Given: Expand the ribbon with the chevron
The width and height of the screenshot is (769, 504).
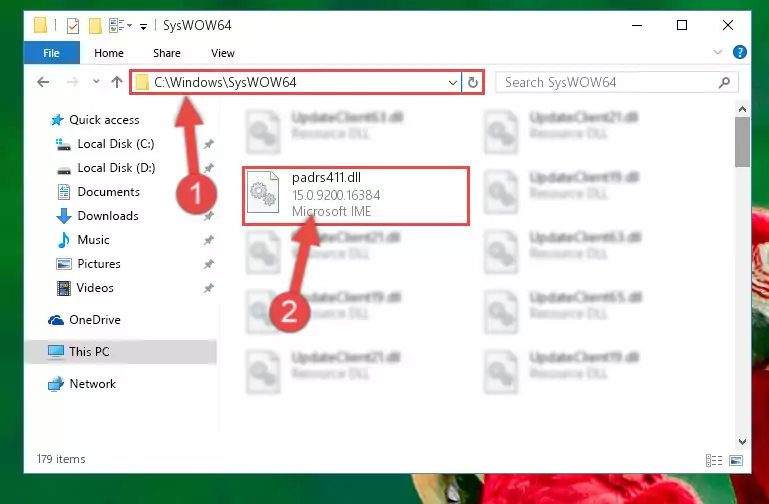Looking at the screenshot, I should tap(718, 52).
